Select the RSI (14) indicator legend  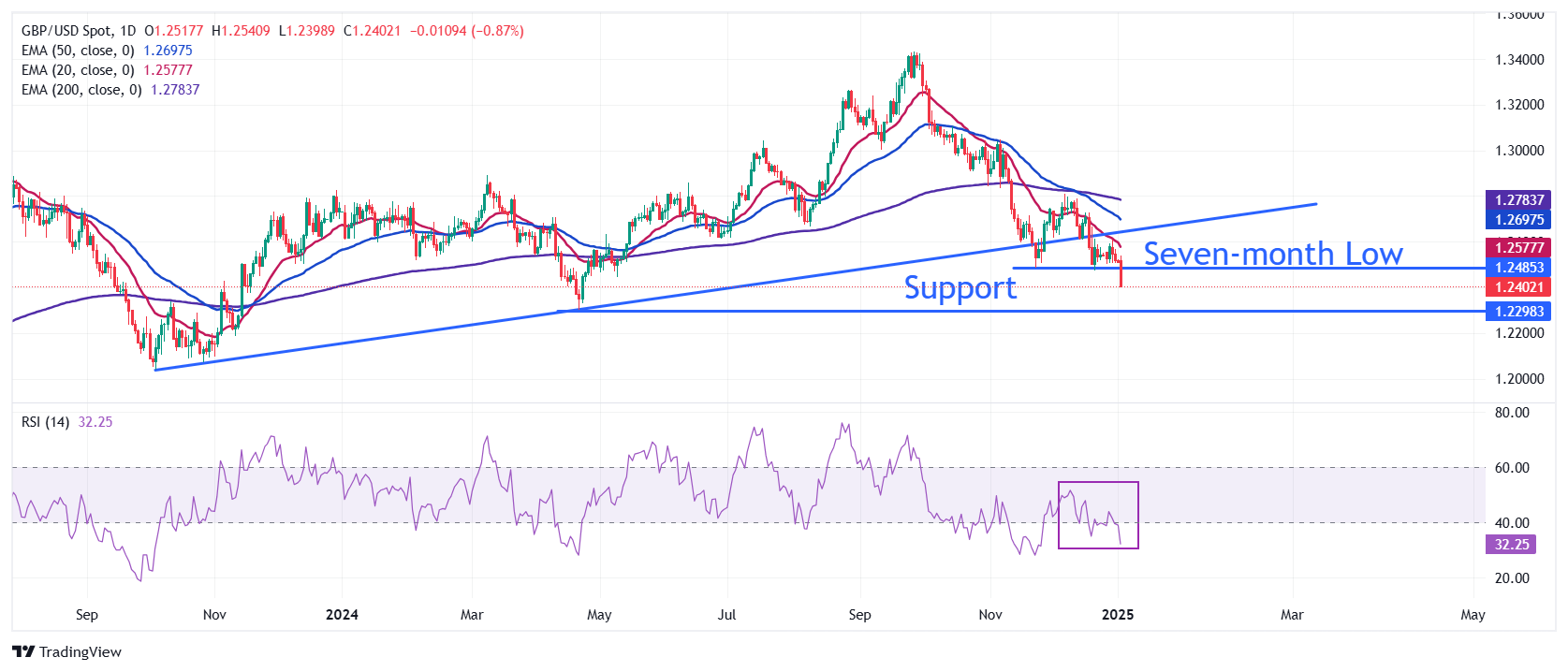[45, 422]
